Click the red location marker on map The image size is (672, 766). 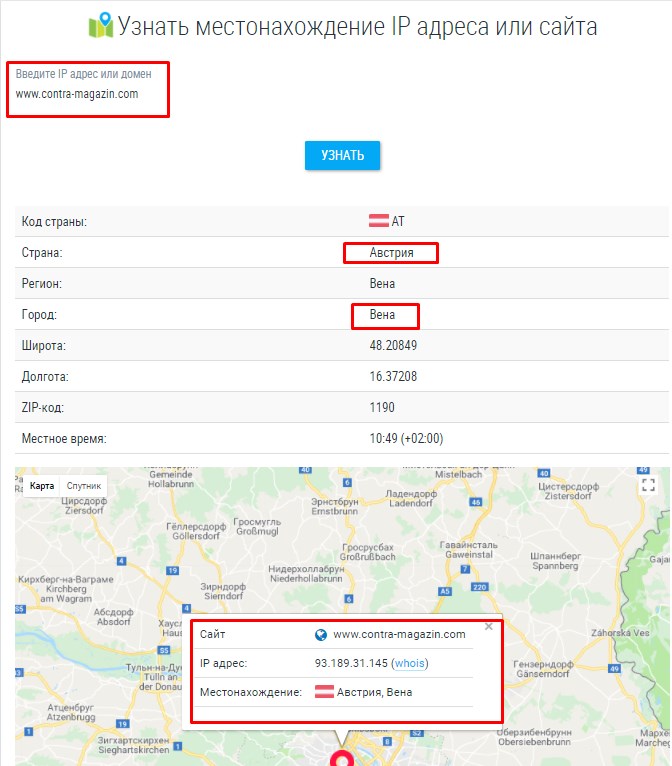[x=342, y=759]
